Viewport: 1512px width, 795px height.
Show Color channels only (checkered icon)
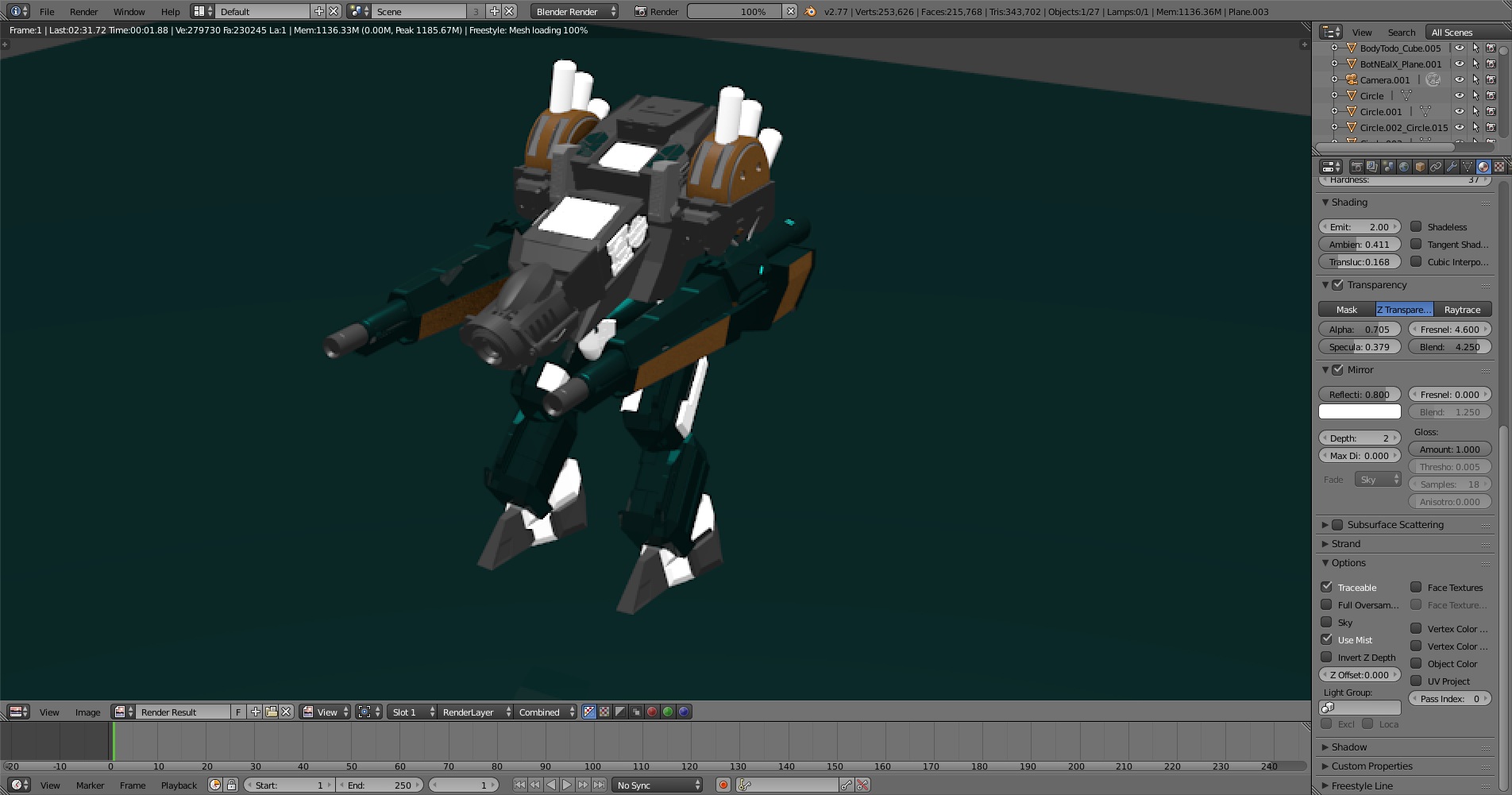[x=604, y=712]
